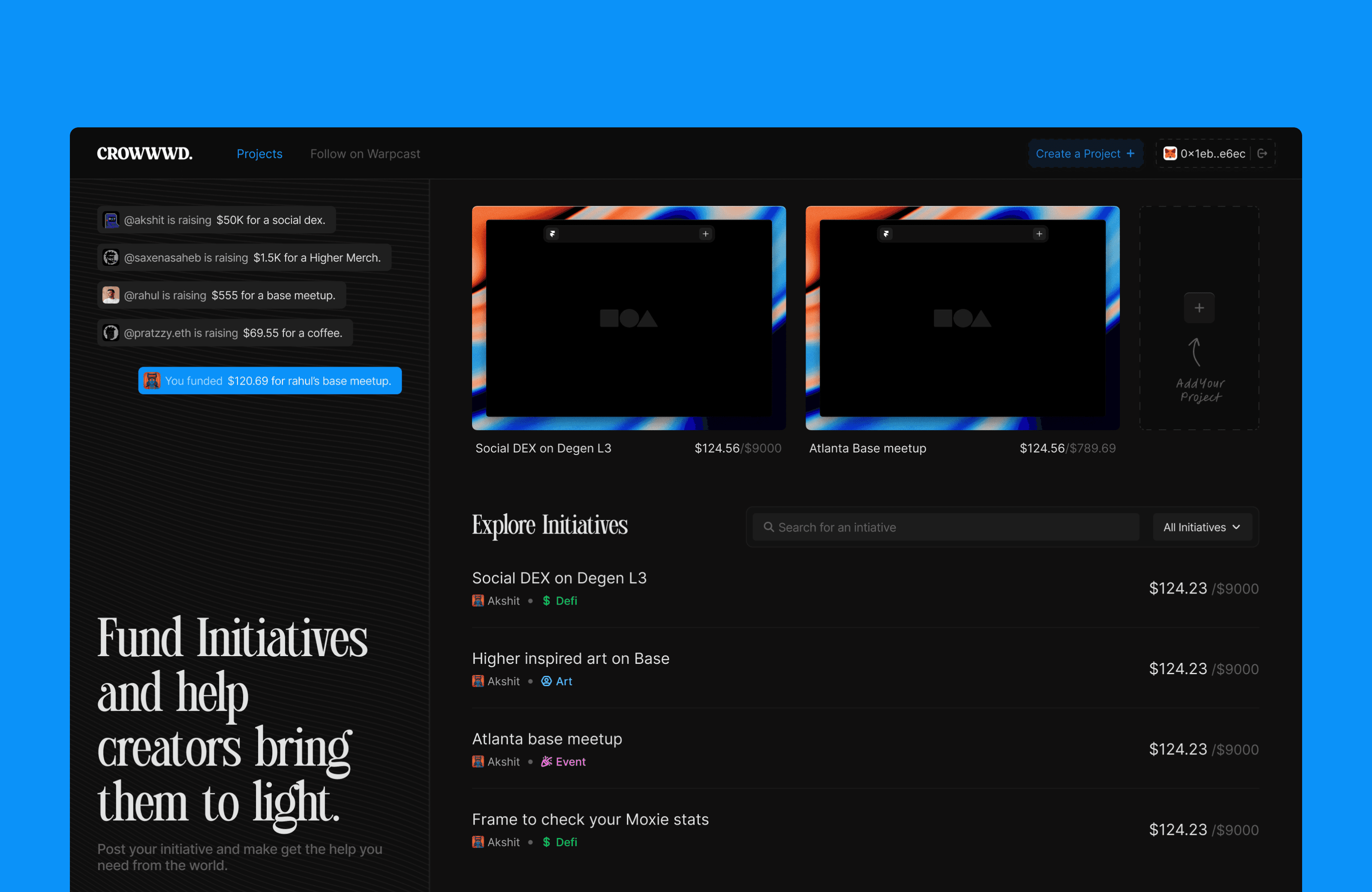Click the "$124.56/$9000" amount under the Social DEX card
The height and width of the screenshot is (892, 1372).
coord(738,448)
